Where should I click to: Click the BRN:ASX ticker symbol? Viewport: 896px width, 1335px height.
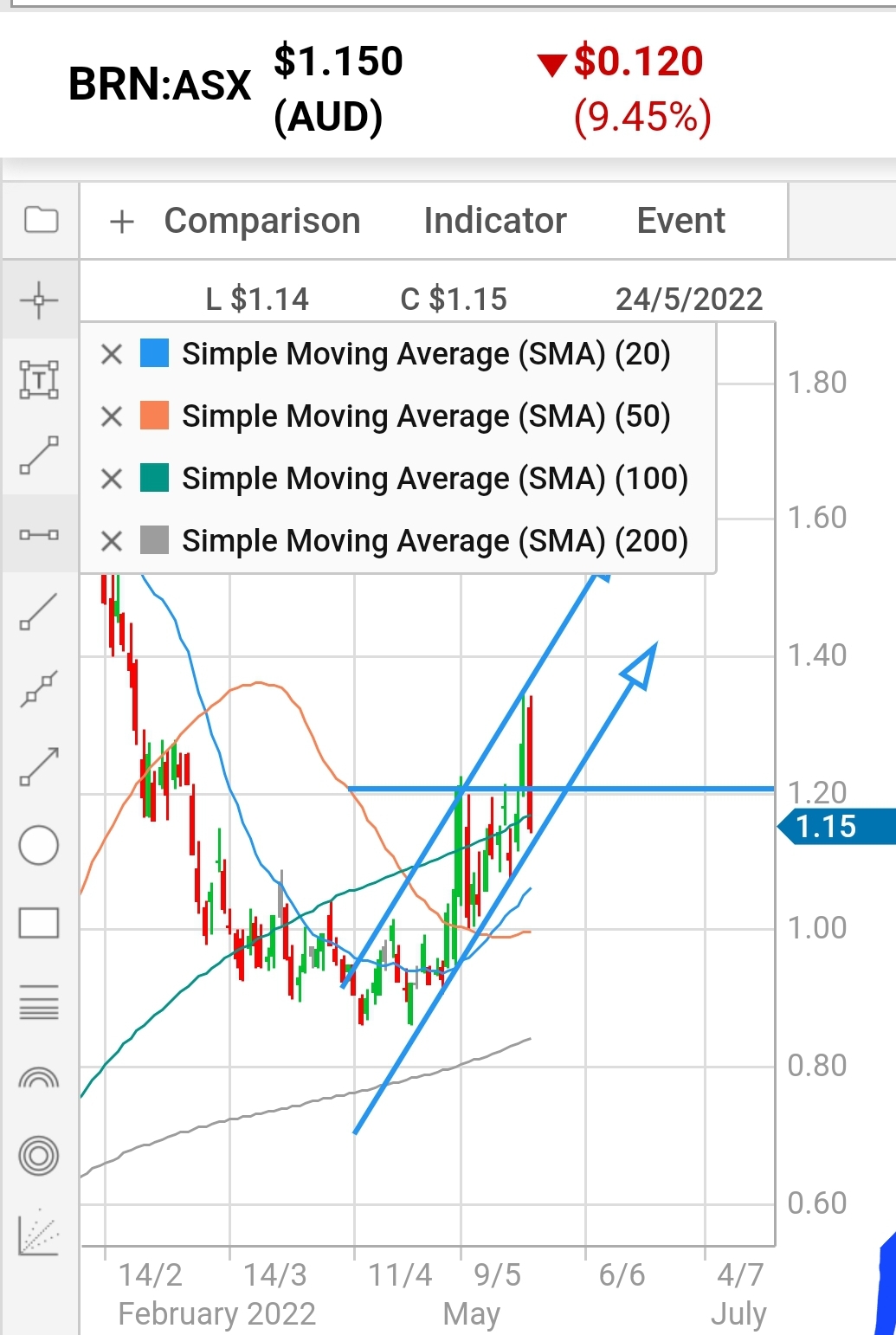160,85
